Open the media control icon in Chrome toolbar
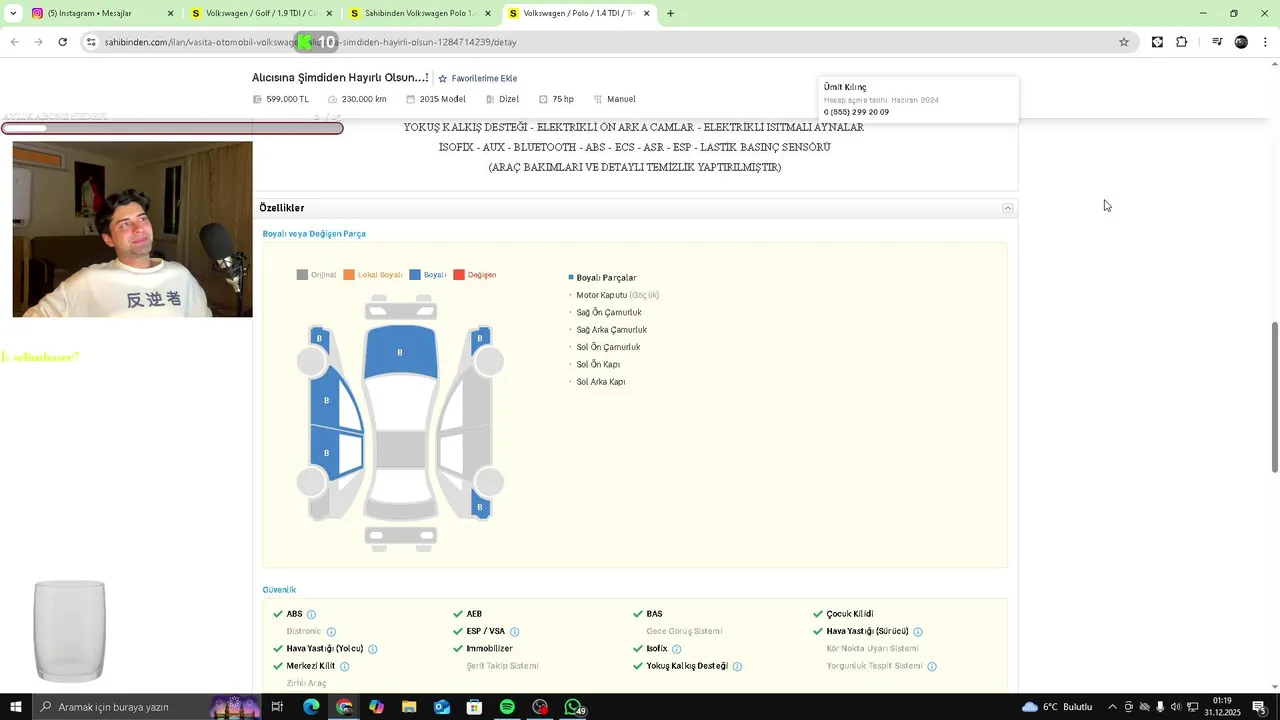 (1217, 42)
